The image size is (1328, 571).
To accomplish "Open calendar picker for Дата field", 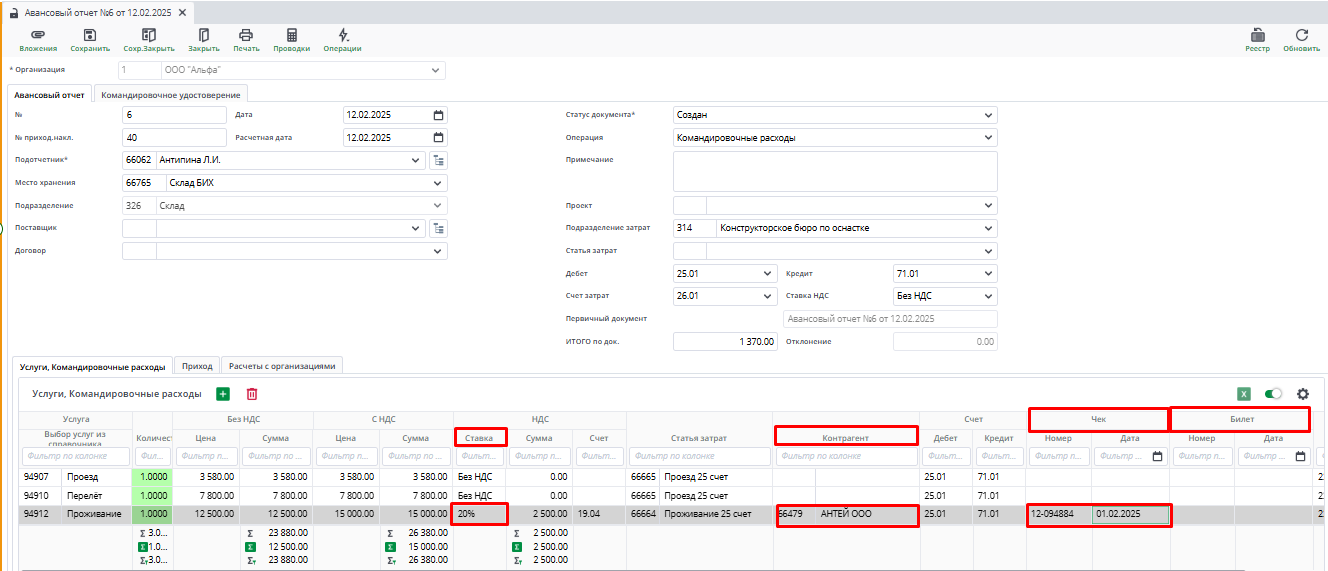I will [x=438, y=115].
